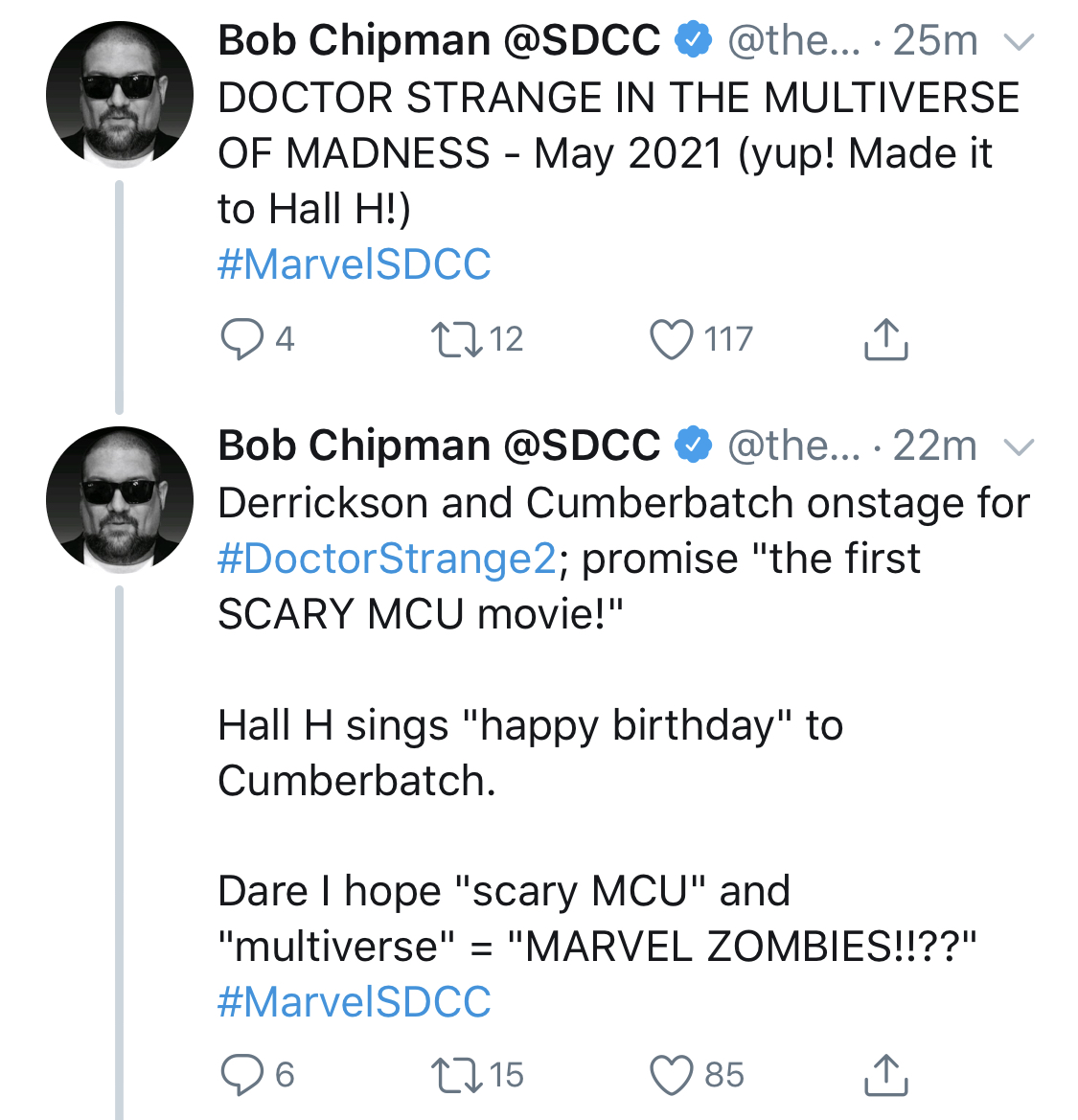
Task: Tap verified badge on the second tweet
Action: coord(694,445)
